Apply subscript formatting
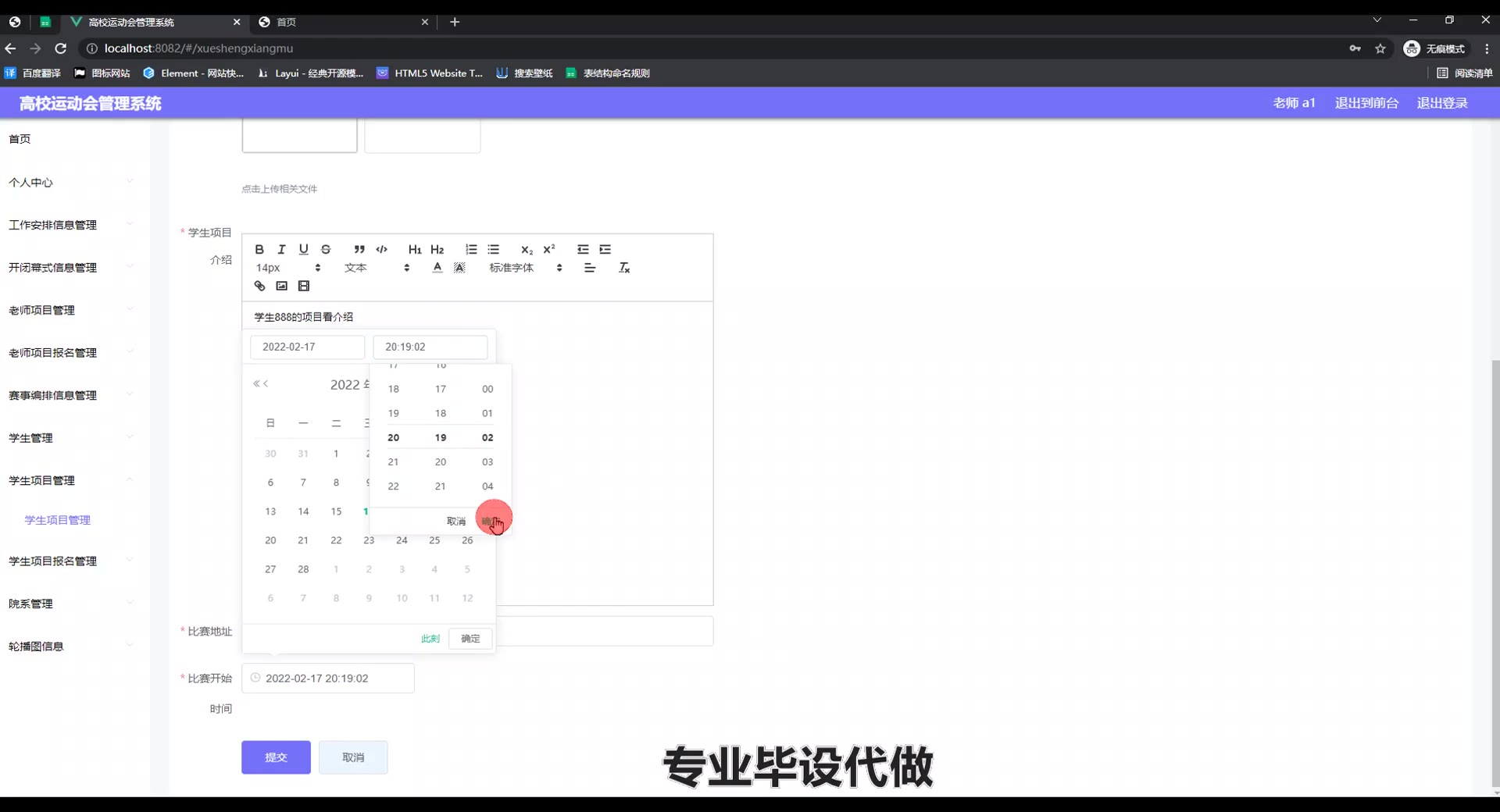Screen dimensions: 1500x812 (527, 249)
